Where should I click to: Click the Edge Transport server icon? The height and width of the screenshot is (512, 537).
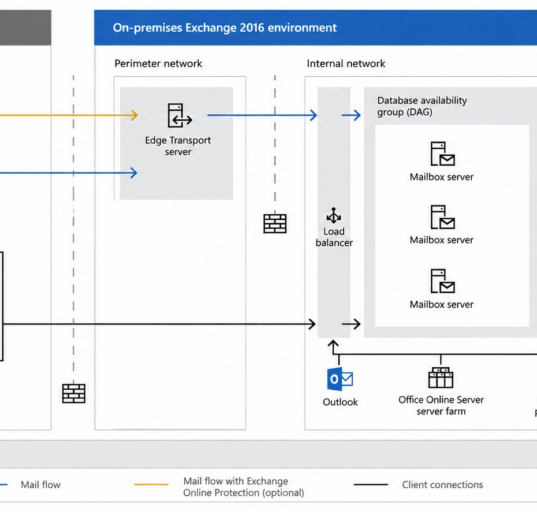(x=180, y=115)
